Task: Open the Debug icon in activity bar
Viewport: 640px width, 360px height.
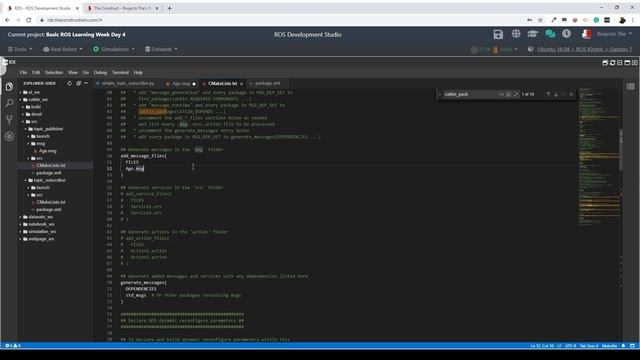Action: [9, 136]
